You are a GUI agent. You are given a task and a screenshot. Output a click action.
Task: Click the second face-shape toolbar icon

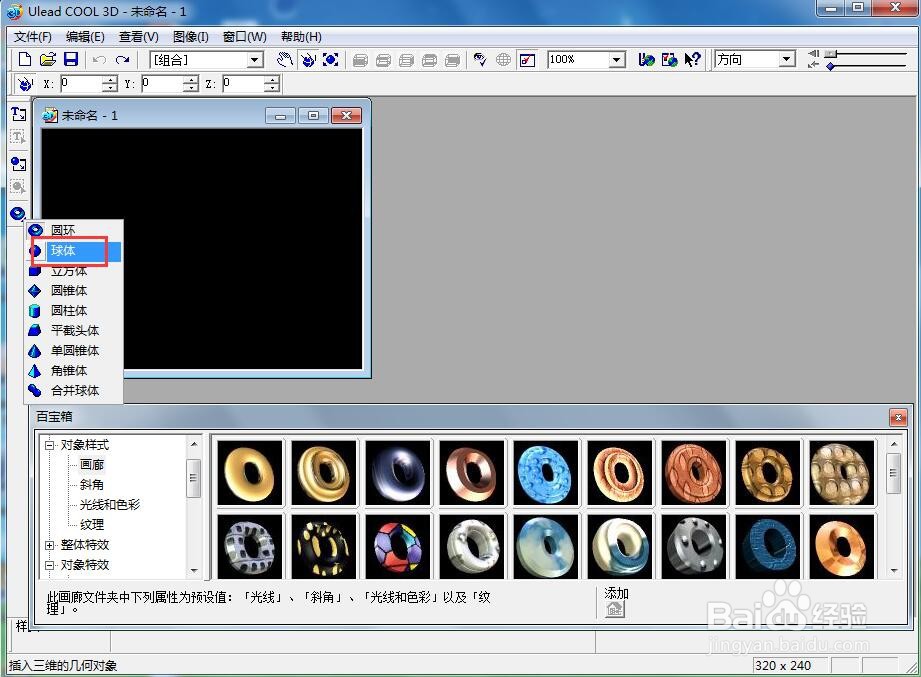pyautogui.click(x=383, y=60)
